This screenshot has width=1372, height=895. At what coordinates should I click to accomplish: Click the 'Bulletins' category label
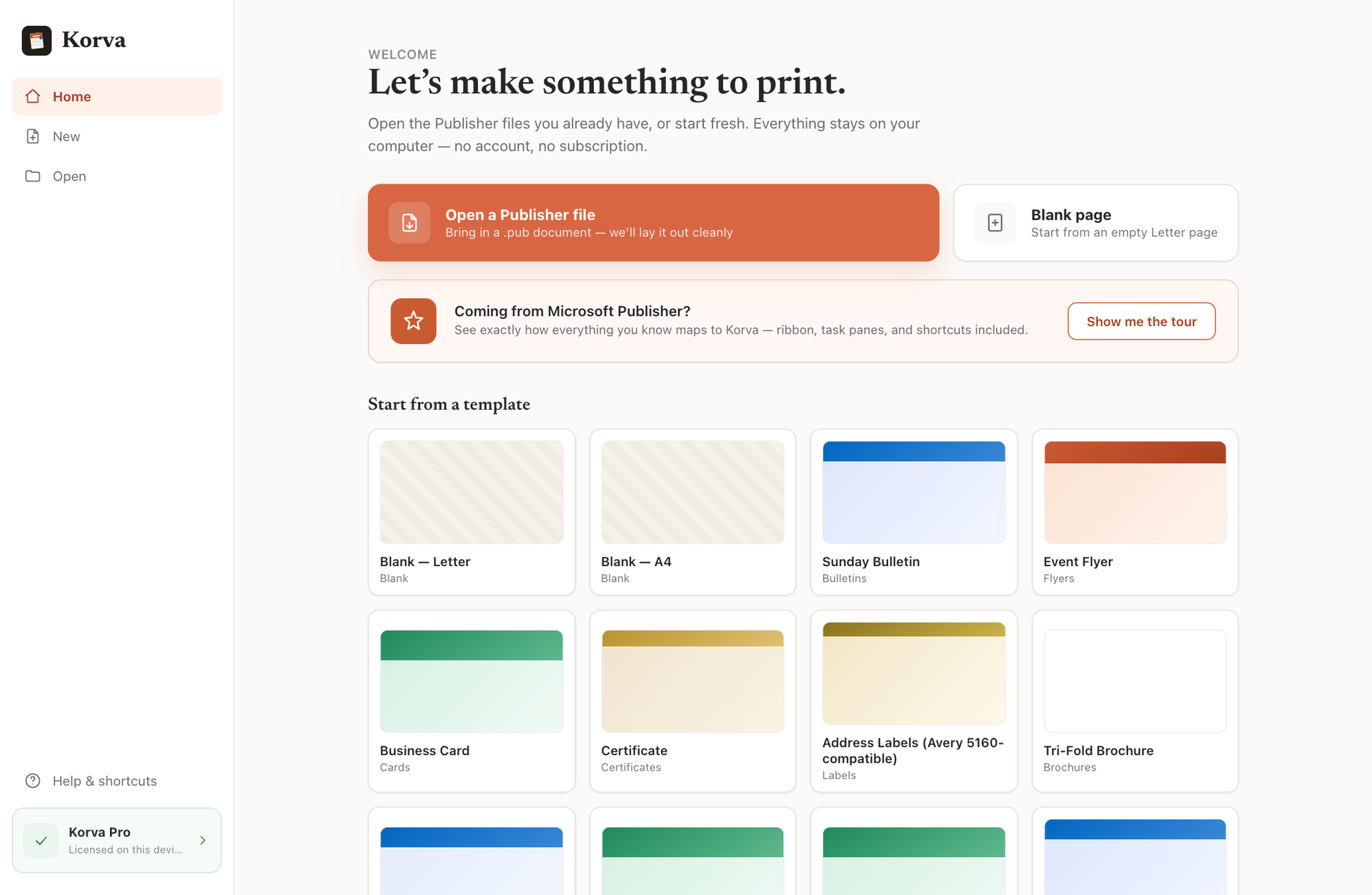[844, 578]
